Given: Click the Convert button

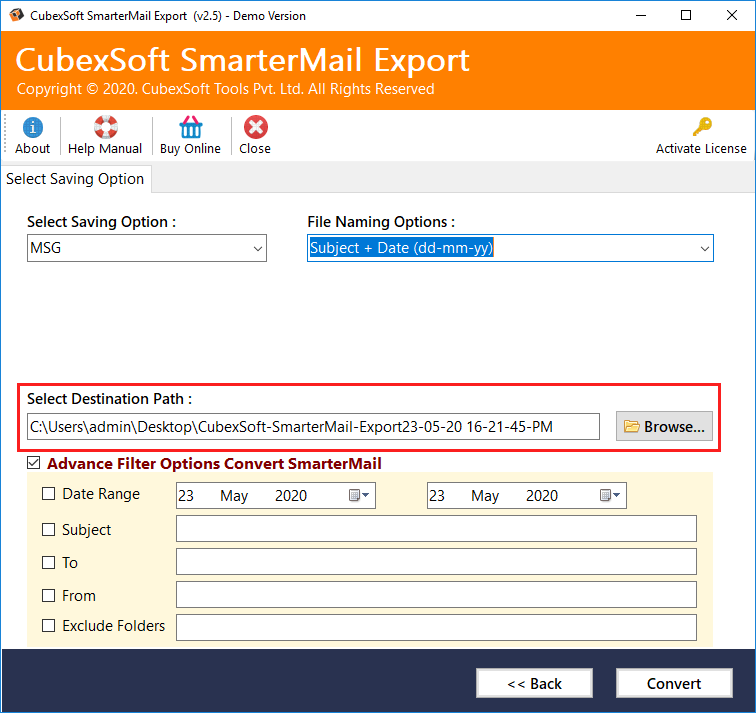Looking at the screenshot, I should [x=674, y=683].
